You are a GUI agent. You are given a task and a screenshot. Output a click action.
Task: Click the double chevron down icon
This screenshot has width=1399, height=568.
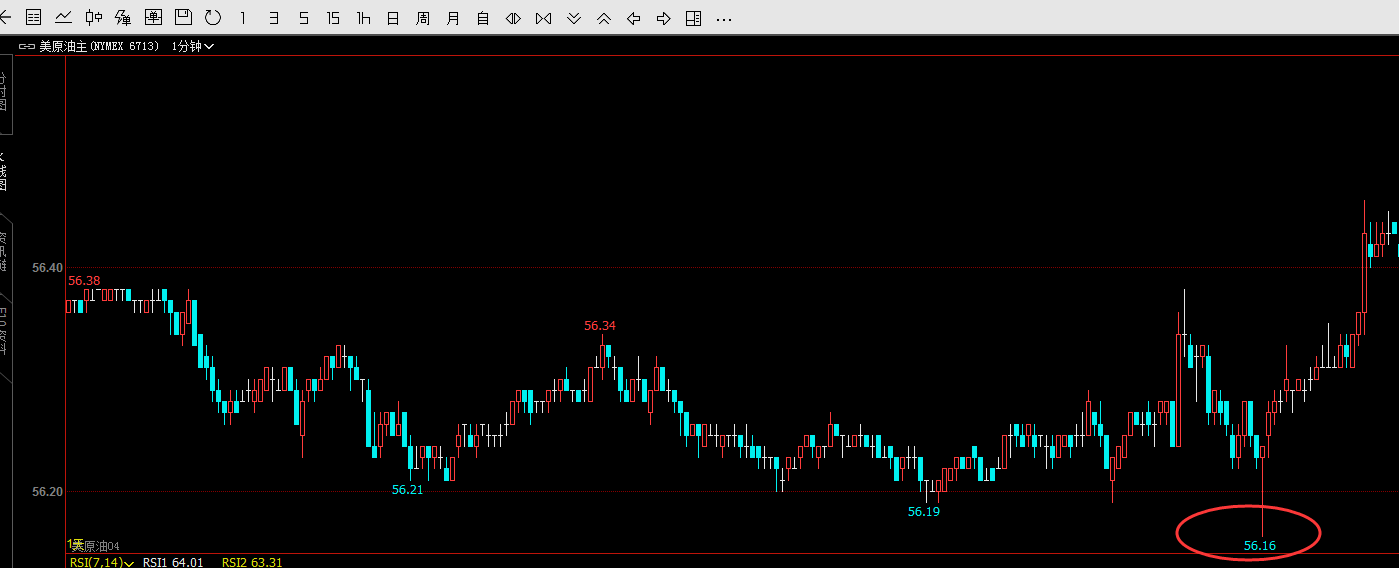[573, 18]
